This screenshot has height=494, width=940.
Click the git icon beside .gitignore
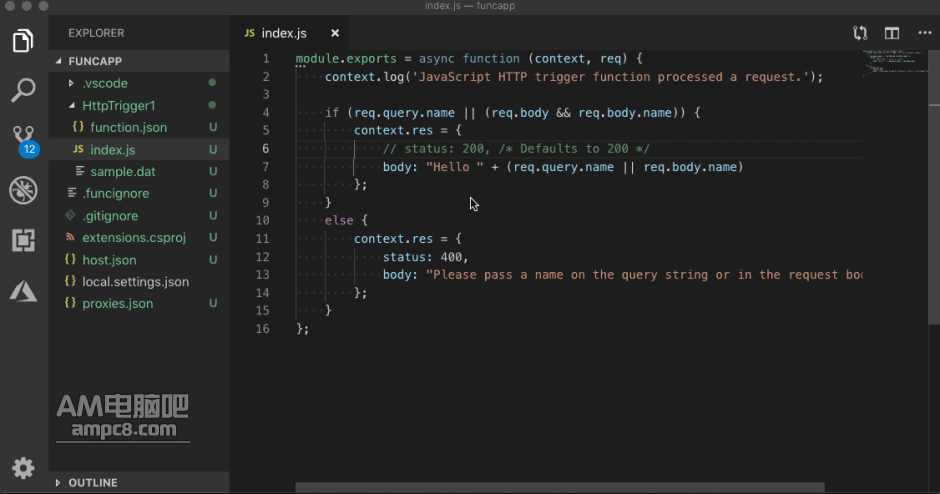pos(70,215)
